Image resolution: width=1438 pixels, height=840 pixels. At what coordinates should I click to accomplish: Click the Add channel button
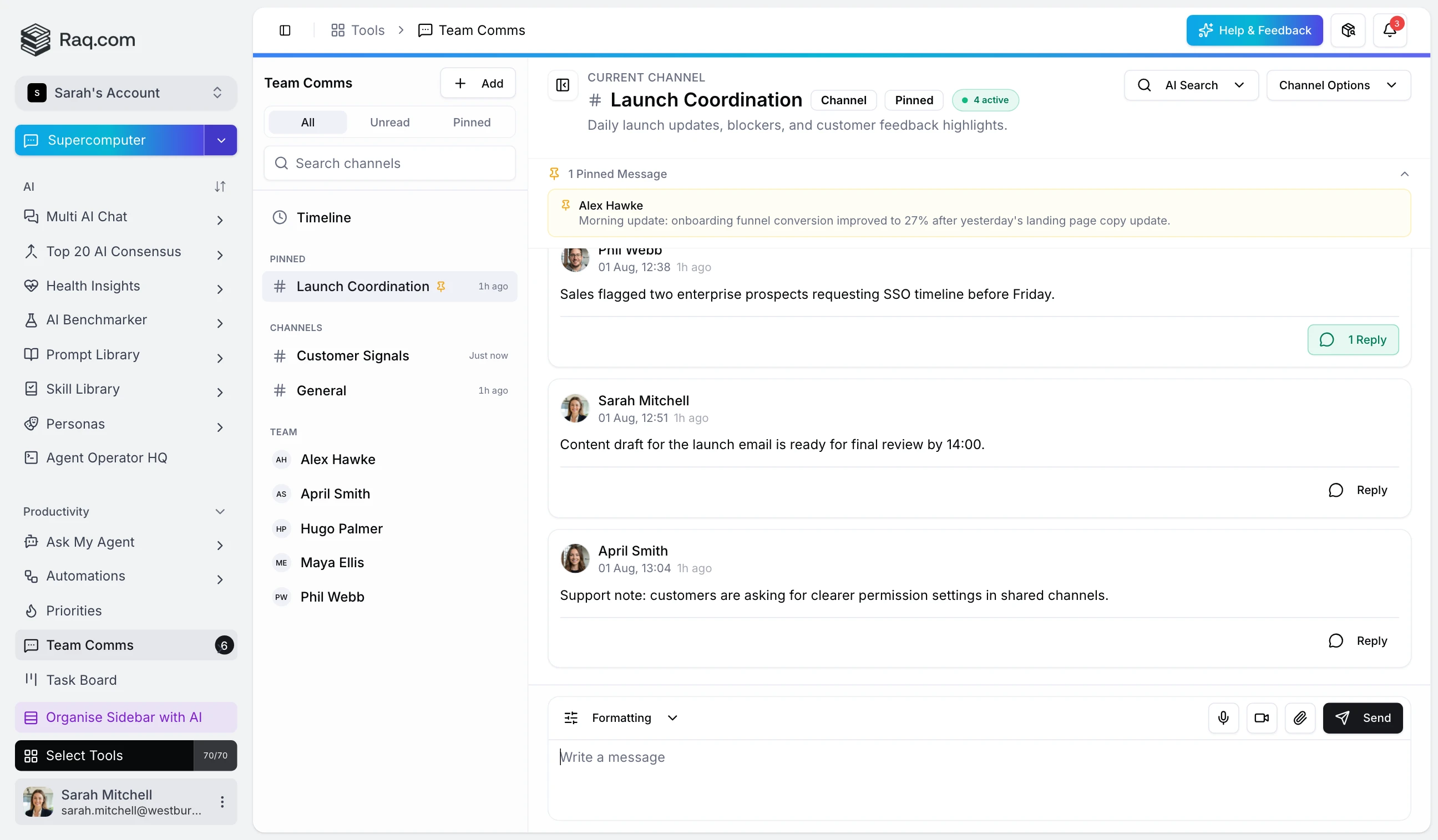[478, 83]
